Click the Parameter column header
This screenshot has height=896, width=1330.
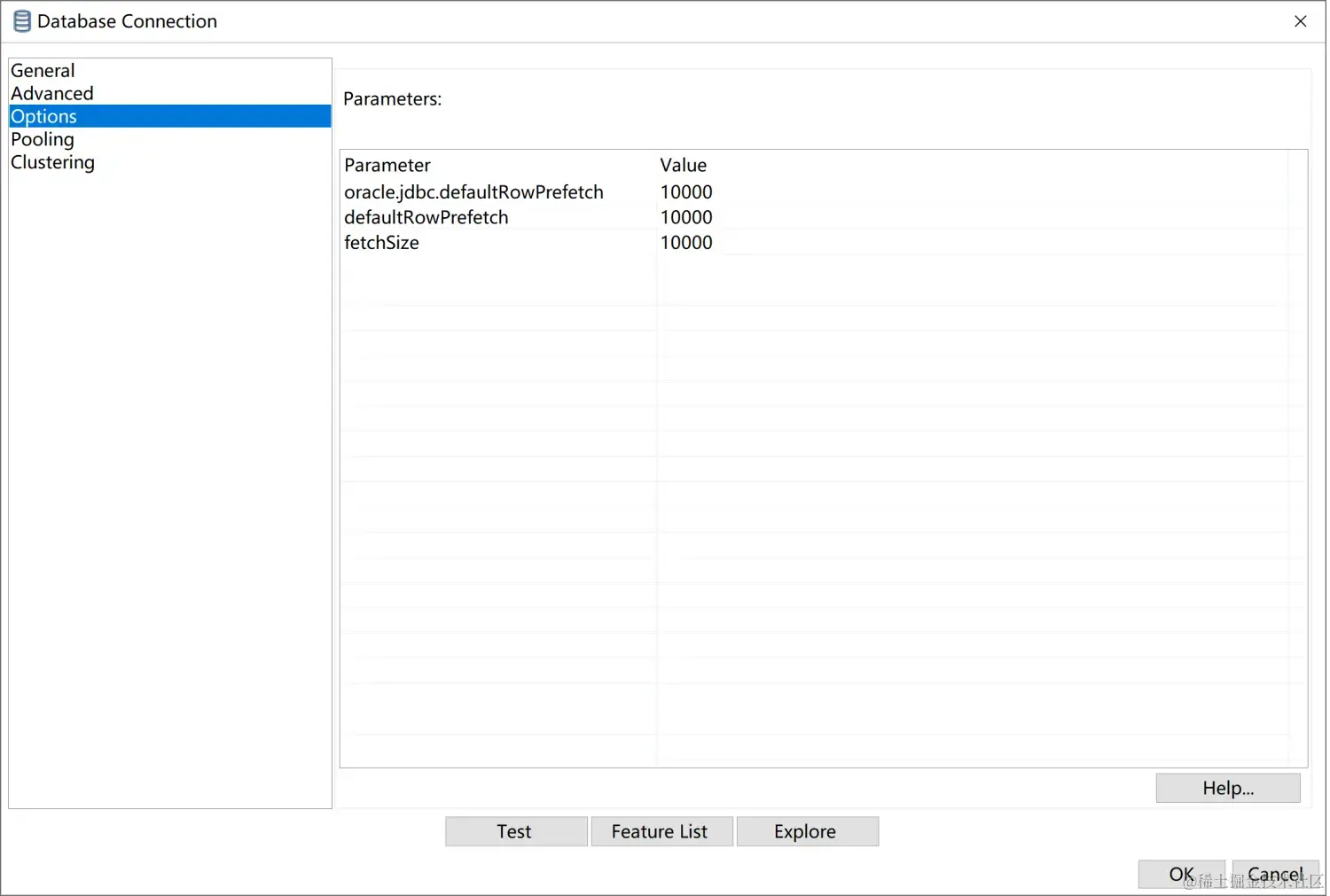point(498,166)
